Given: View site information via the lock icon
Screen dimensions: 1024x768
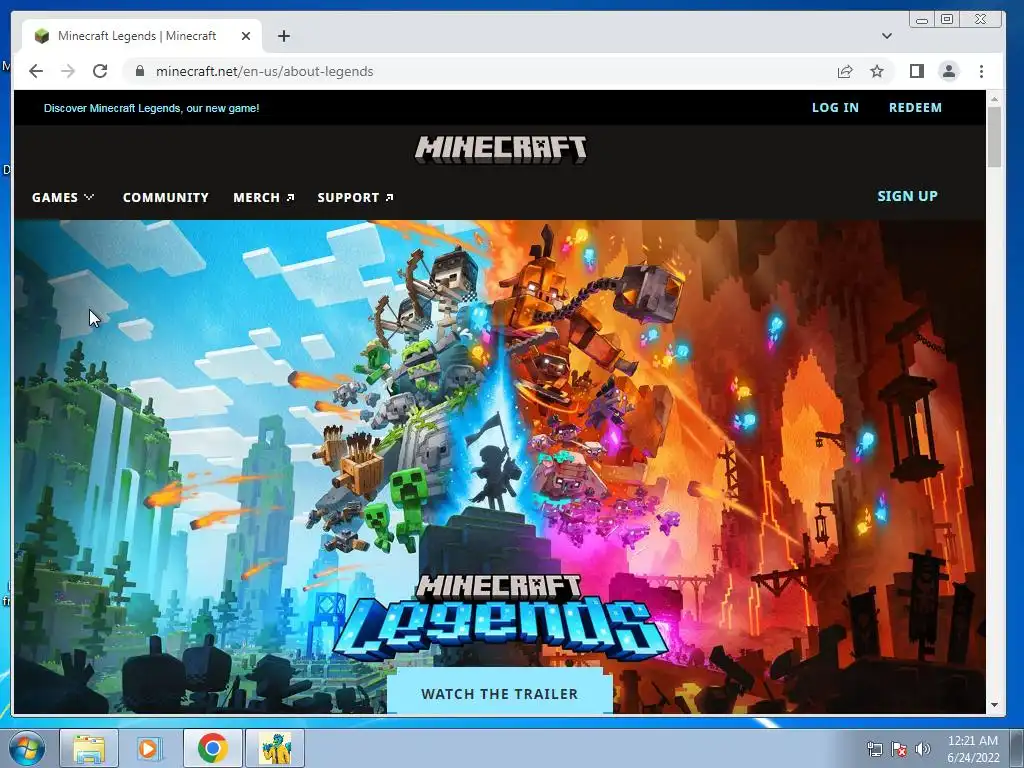Looking at the screenshot, I should click(140, 71).
